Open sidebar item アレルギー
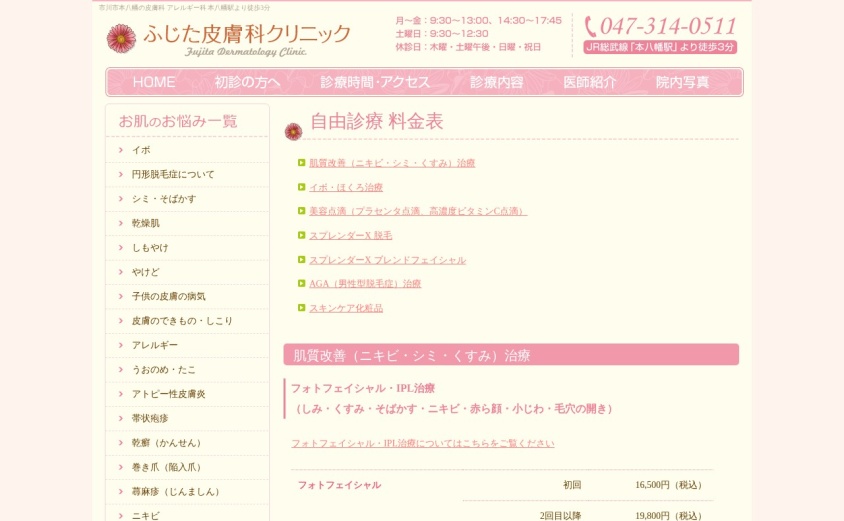 point(154,345)
